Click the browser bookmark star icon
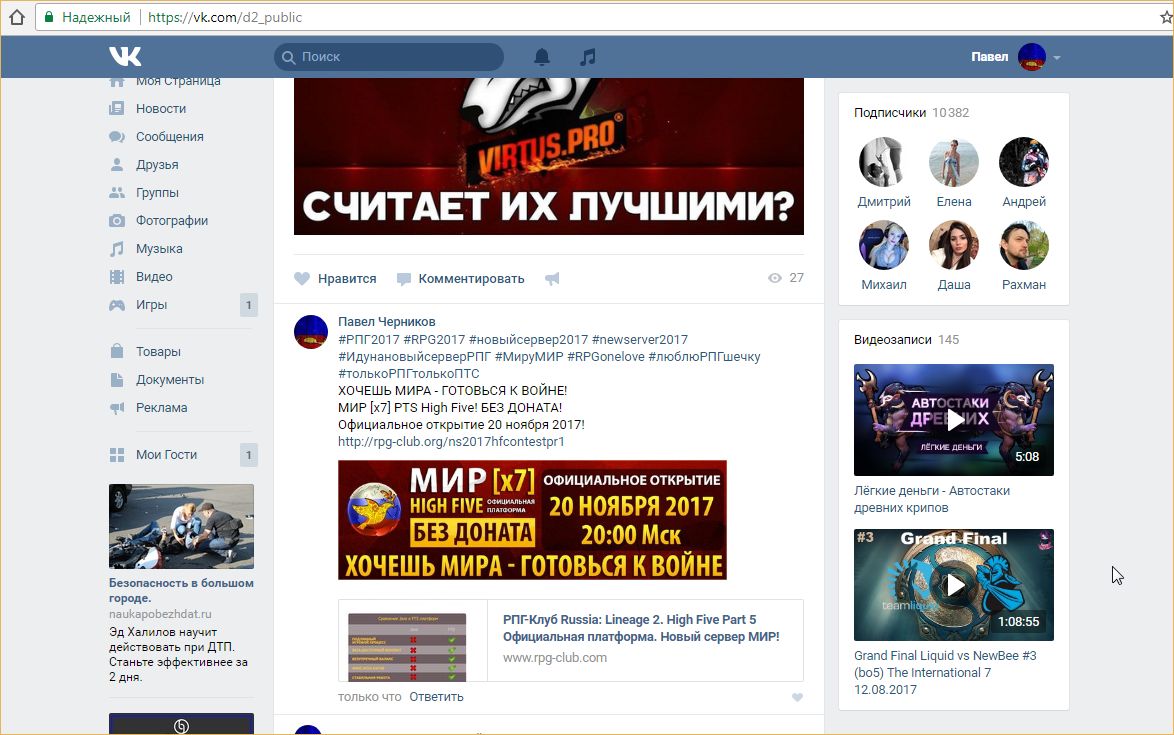The image size is (1174, 735). (x=1167, y=17)
